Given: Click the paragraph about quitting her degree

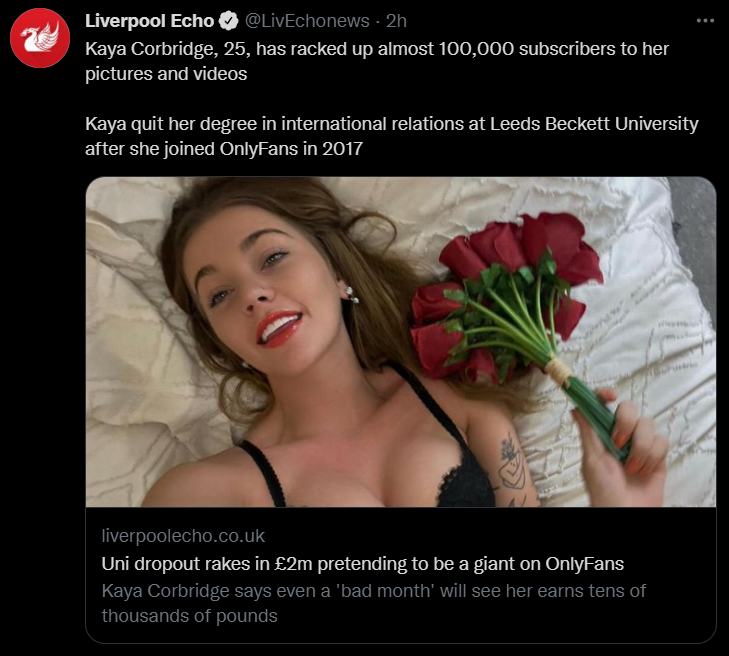Looking at the screenshot, I should pos(391,137).
